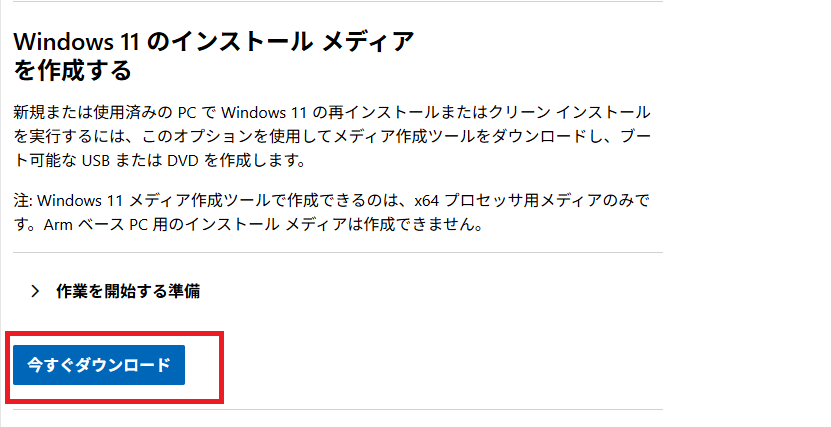Click the word DVD in the description
The image size is (831, 427).
183,161
